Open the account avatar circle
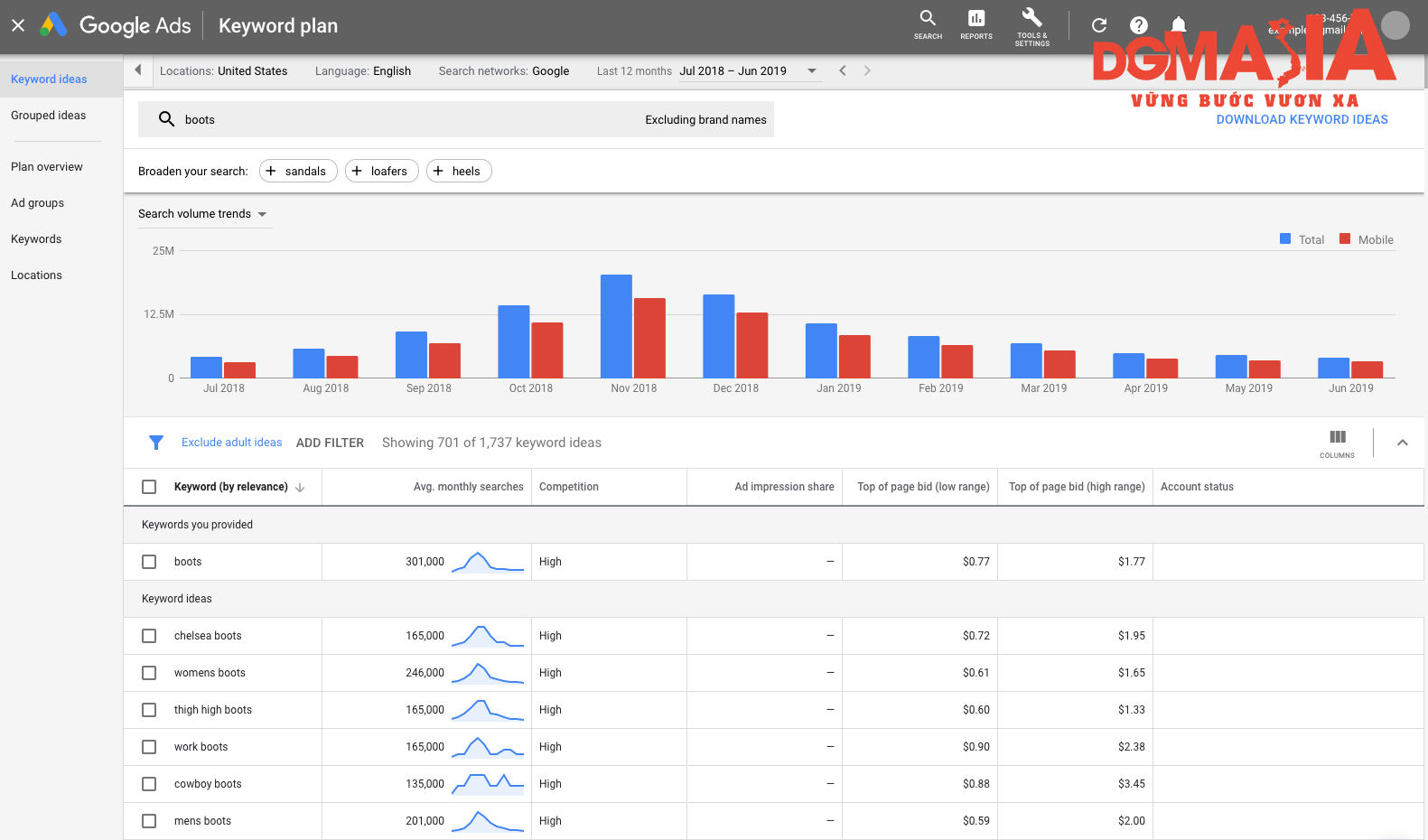This screenshot has width=1428, height=840. coord(1395,25)
